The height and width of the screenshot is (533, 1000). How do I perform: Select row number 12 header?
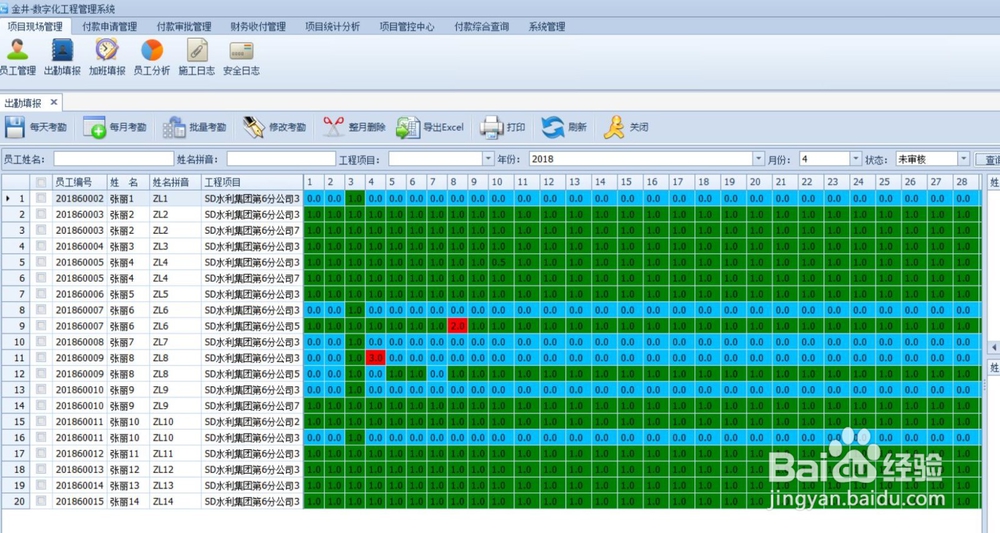pos(15,374)
